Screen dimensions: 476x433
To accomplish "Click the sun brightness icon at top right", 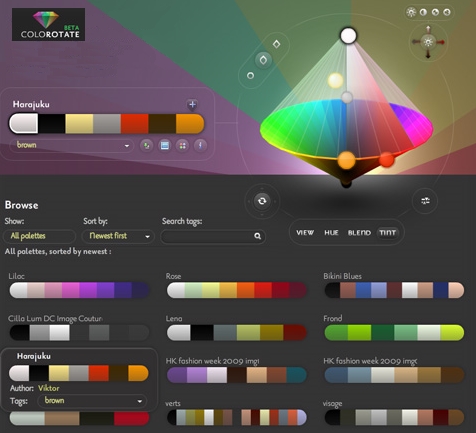I will (411, 13).
